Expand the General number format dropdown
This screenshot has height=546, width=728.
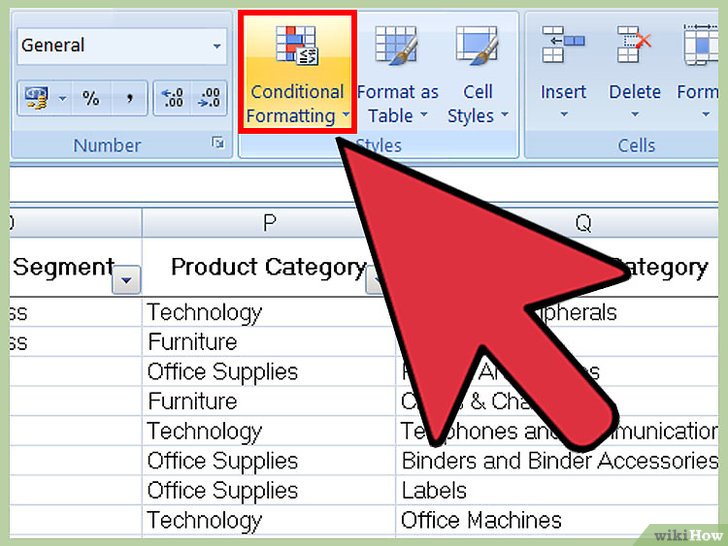coord(216,46)
